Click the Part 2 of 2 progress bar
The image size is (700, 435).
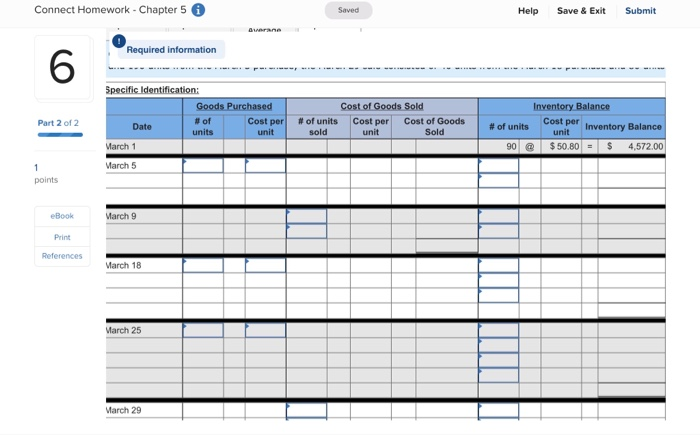pos(60,134)
